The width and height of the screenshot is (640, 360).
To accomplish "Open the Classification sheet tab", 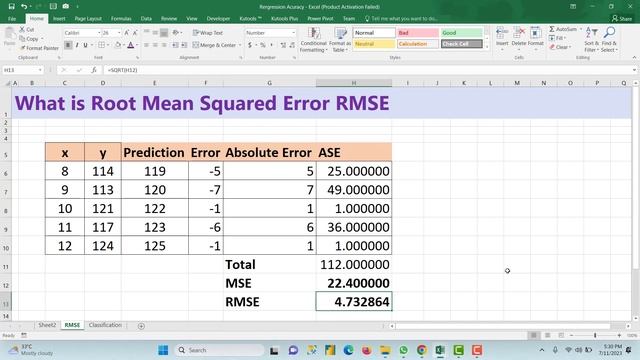I will [x=105, y=325].
